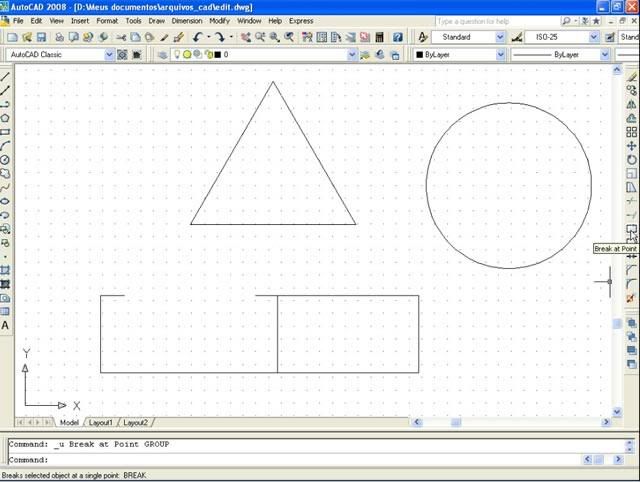Click the Move modify tool
The height and width of the screenshot is (482, 640).
(x=631, y=146)
